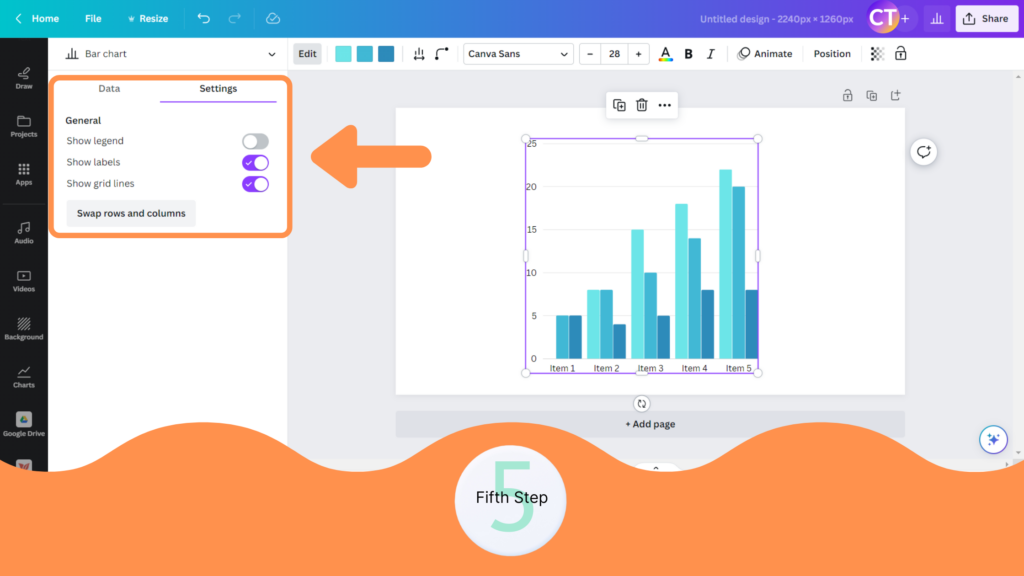Open the Draw tool in sidebar
The width and height of the screenshot is (1024, 576).
tap(24, 78)
